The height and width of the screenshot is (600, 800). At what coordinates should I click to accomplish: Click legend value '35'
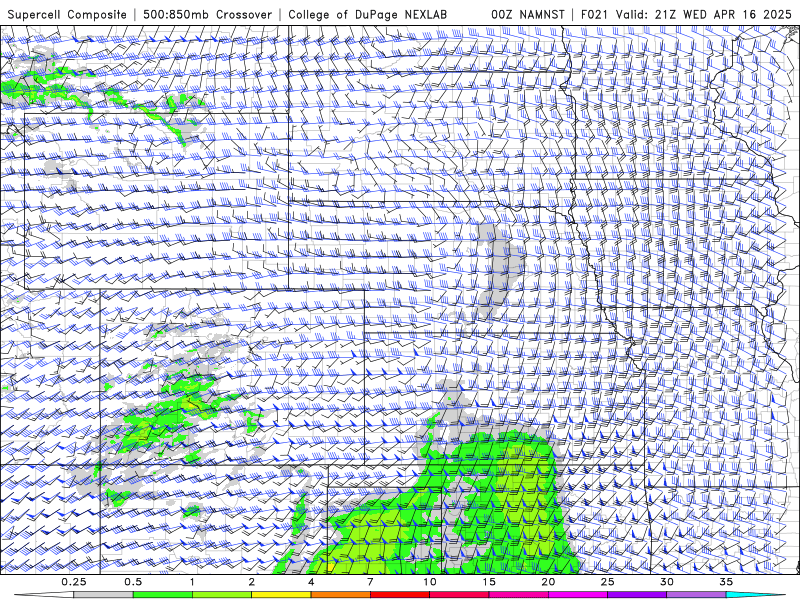coord(726,582)
